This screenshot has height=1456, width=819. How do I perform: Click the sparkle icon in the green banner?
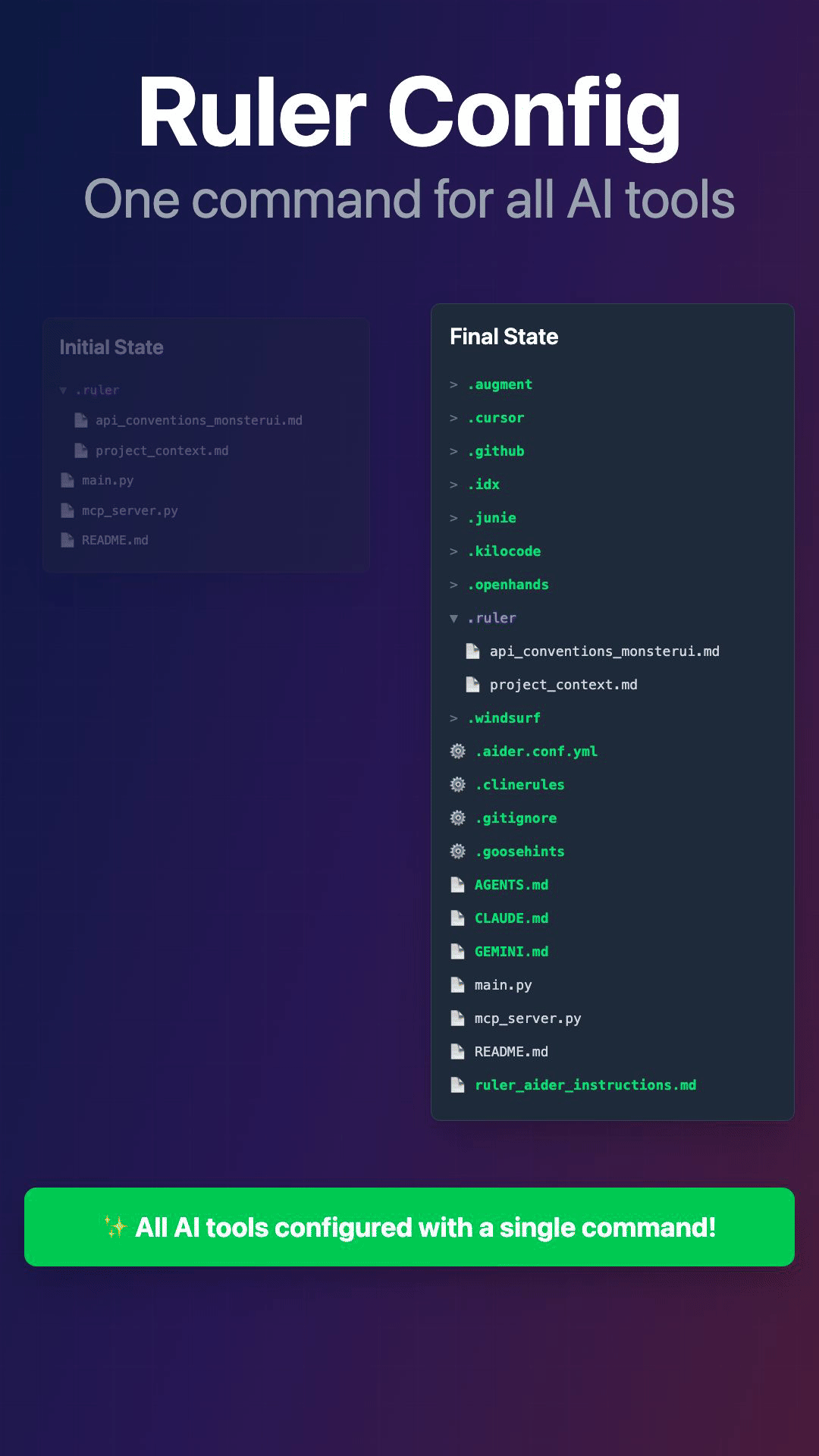116,1227
